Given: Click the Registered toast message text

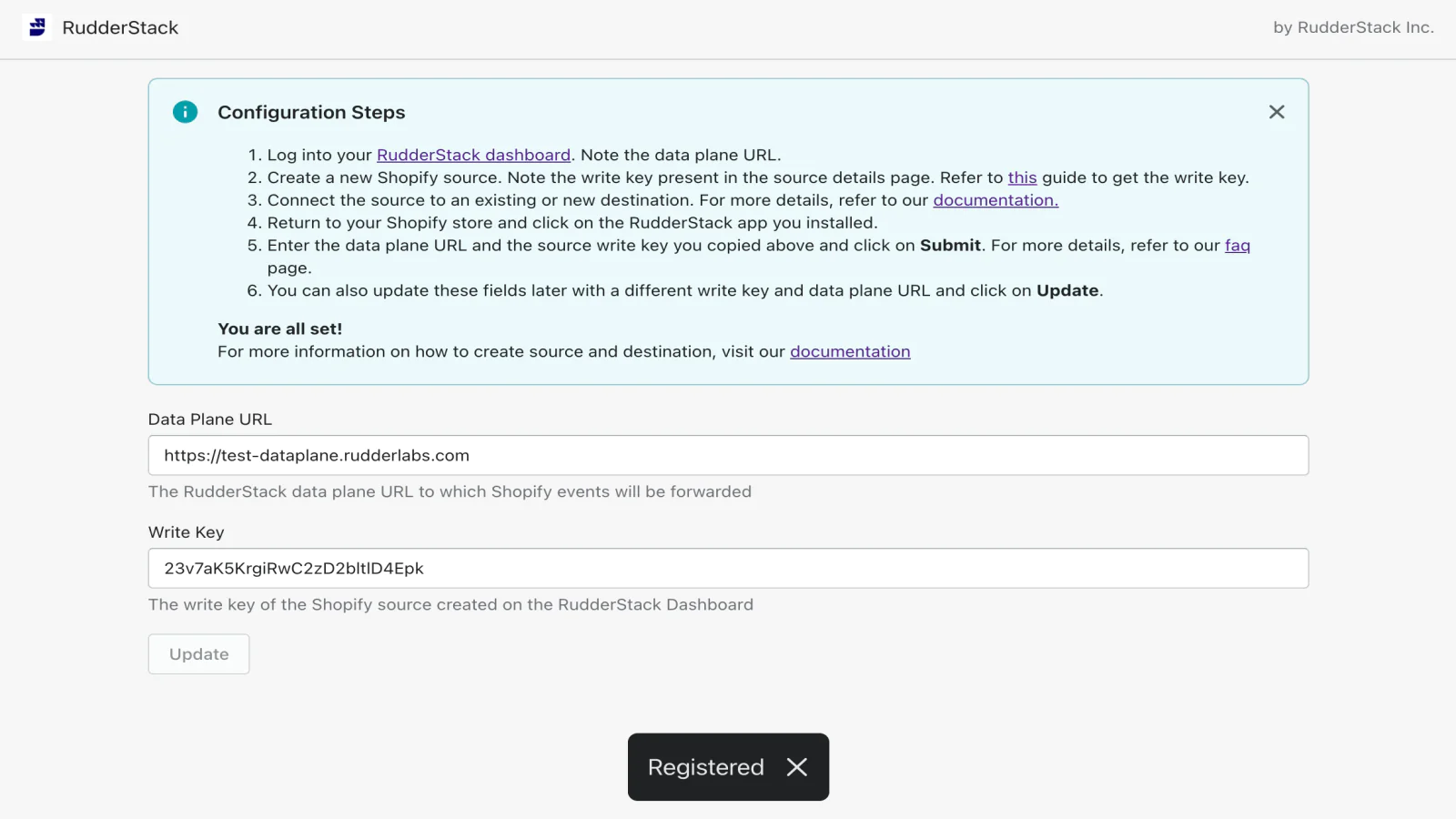Looking at the screenshot, I should (x=705, y=767).
